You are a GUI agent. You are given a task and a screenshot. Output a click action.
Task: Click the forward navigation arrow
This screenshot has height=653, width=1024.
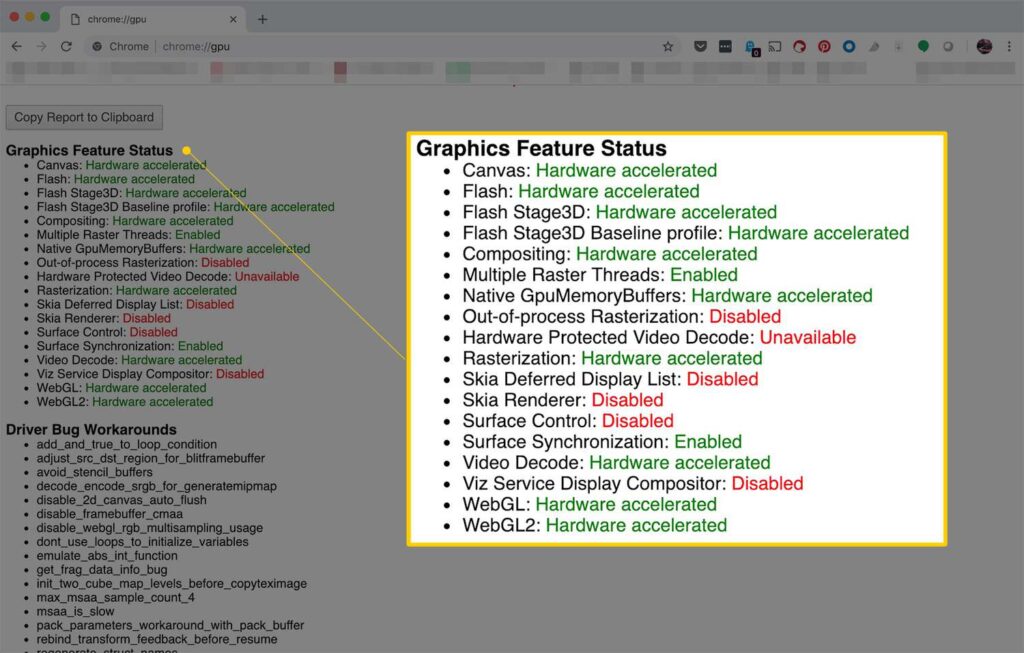coord(41,46)
